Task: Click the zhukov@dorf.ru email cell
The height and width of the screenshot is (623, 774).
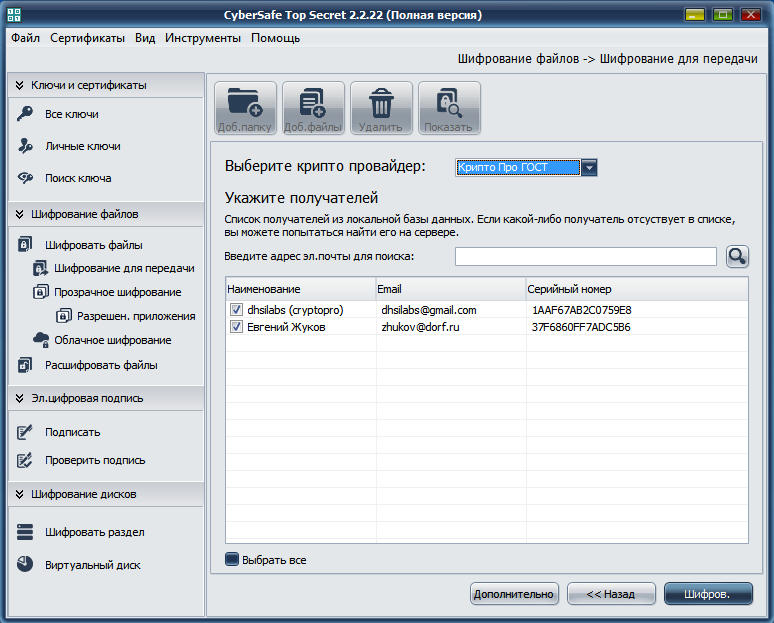Action: pyautogui.click(x=420, y=327)
